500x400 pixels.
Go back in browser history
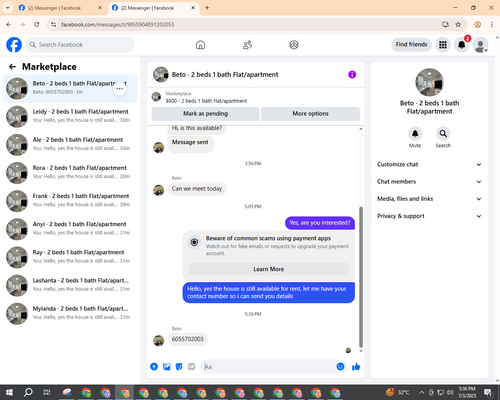pyautogui.click(x=9, y=24)
